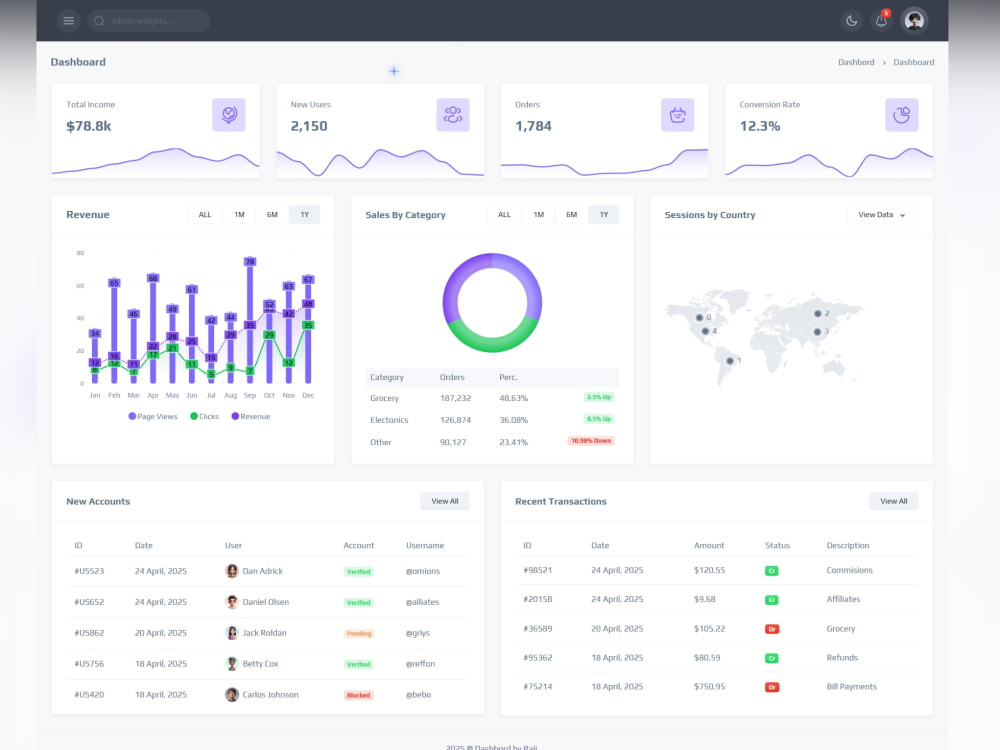
Task: Click the Username column header
Action: 425,546
